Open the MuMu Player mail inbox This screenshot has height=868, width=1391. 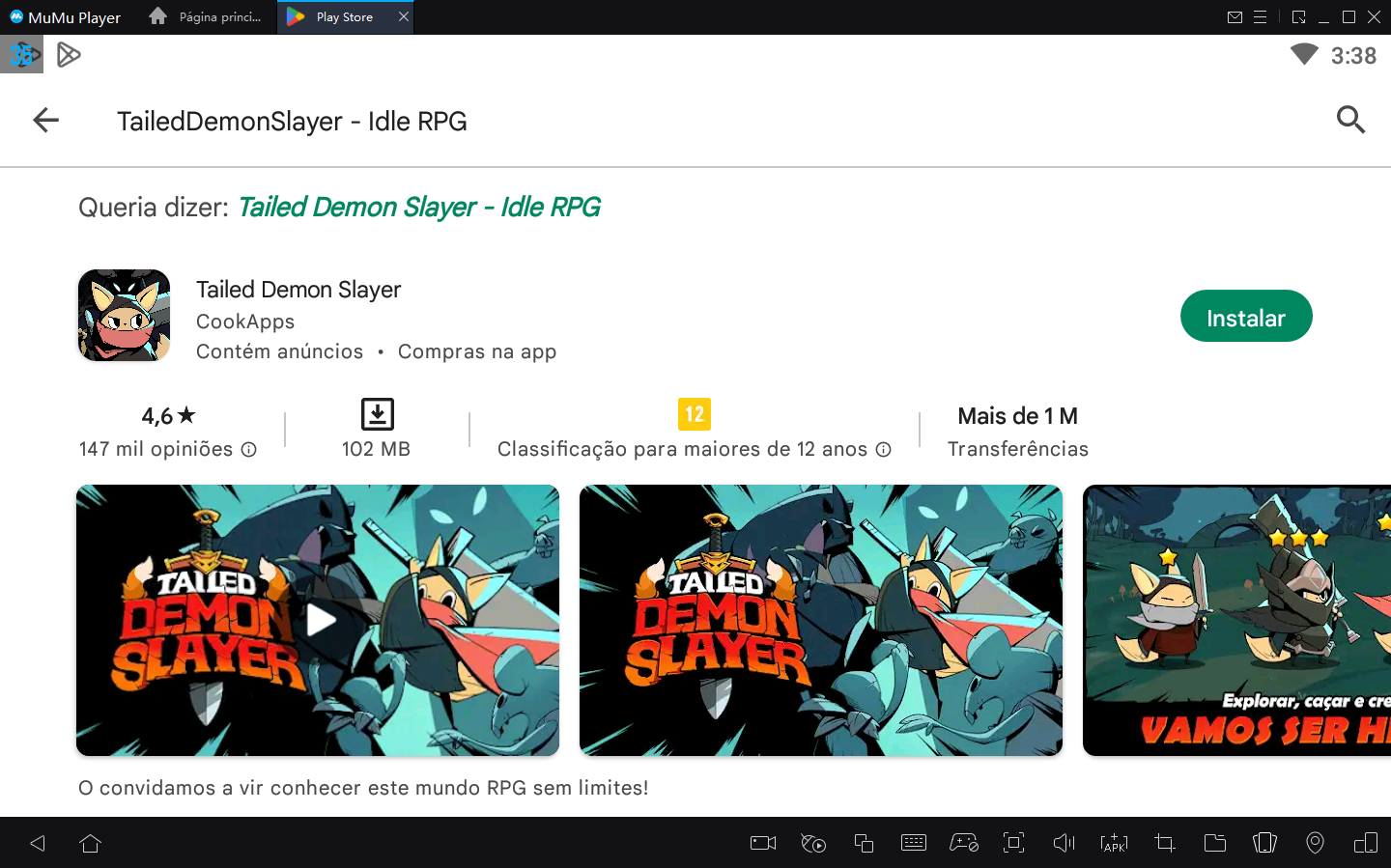click(1236, 16)
